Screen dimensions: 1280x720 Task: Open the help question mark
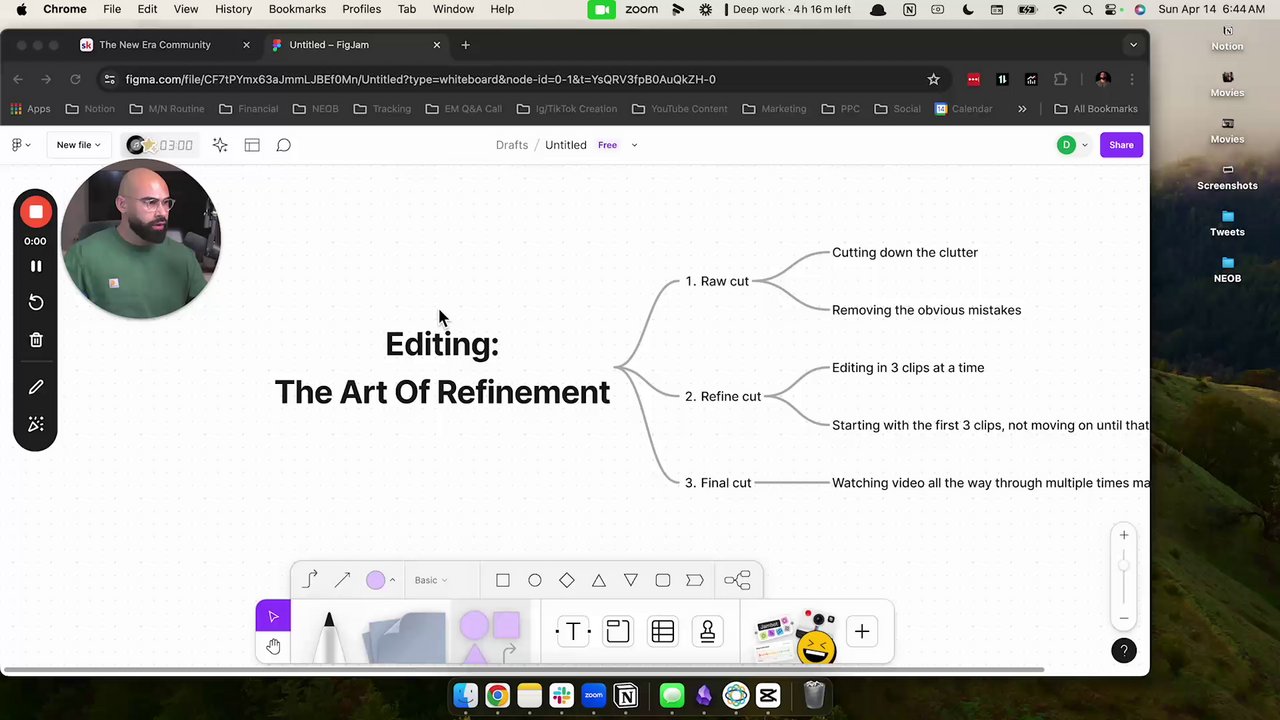1124,651
